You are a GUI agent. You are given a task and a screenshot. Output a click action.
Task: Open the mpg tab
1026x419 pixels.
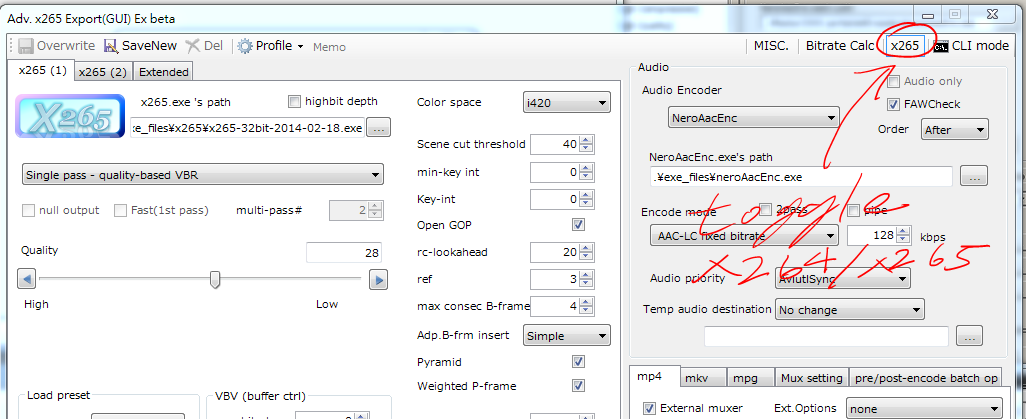tap(751, 378)
